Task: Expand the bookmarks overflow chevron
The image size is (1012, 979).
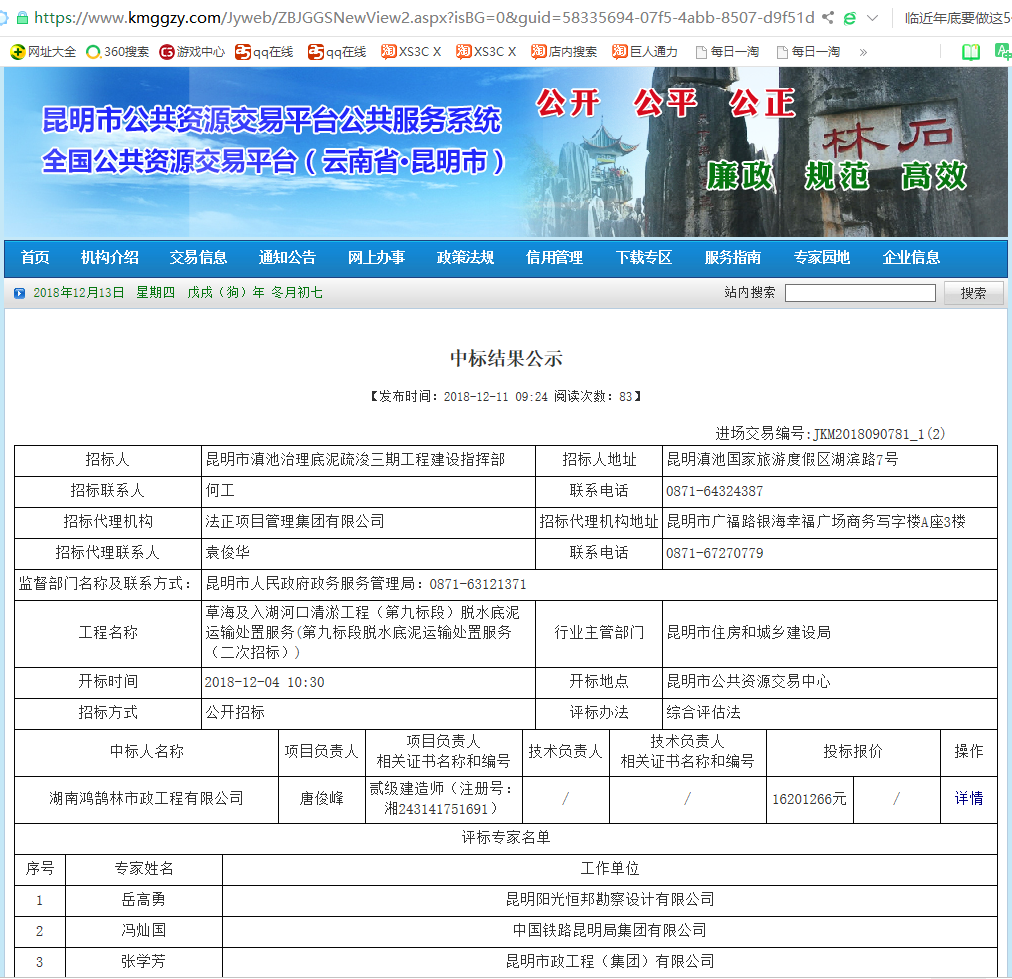Action: point(863,52)
